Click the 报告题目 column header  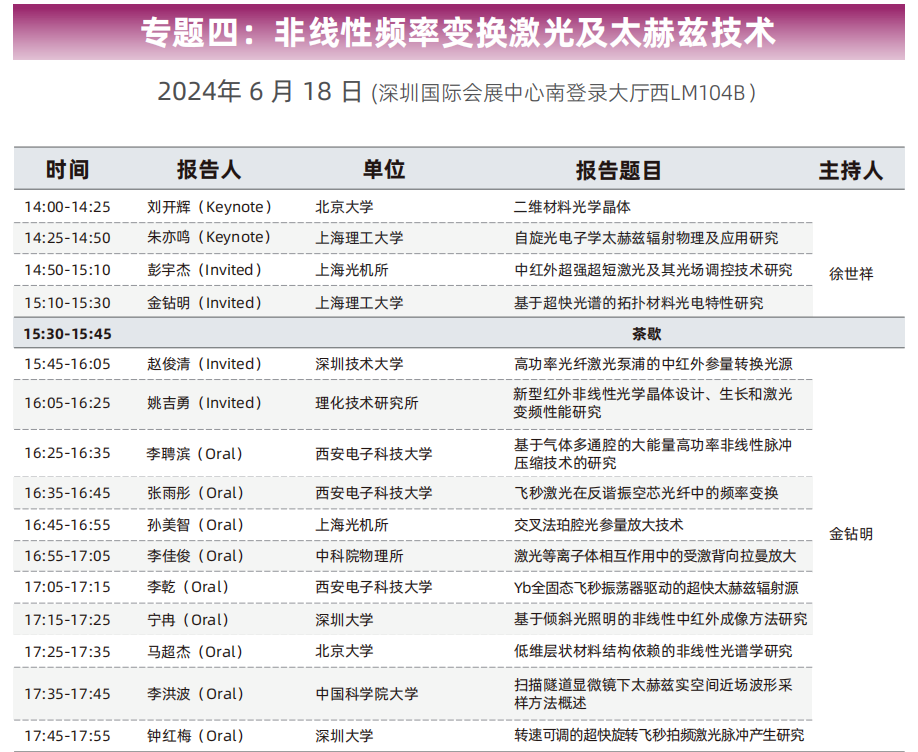click(618, 170)
